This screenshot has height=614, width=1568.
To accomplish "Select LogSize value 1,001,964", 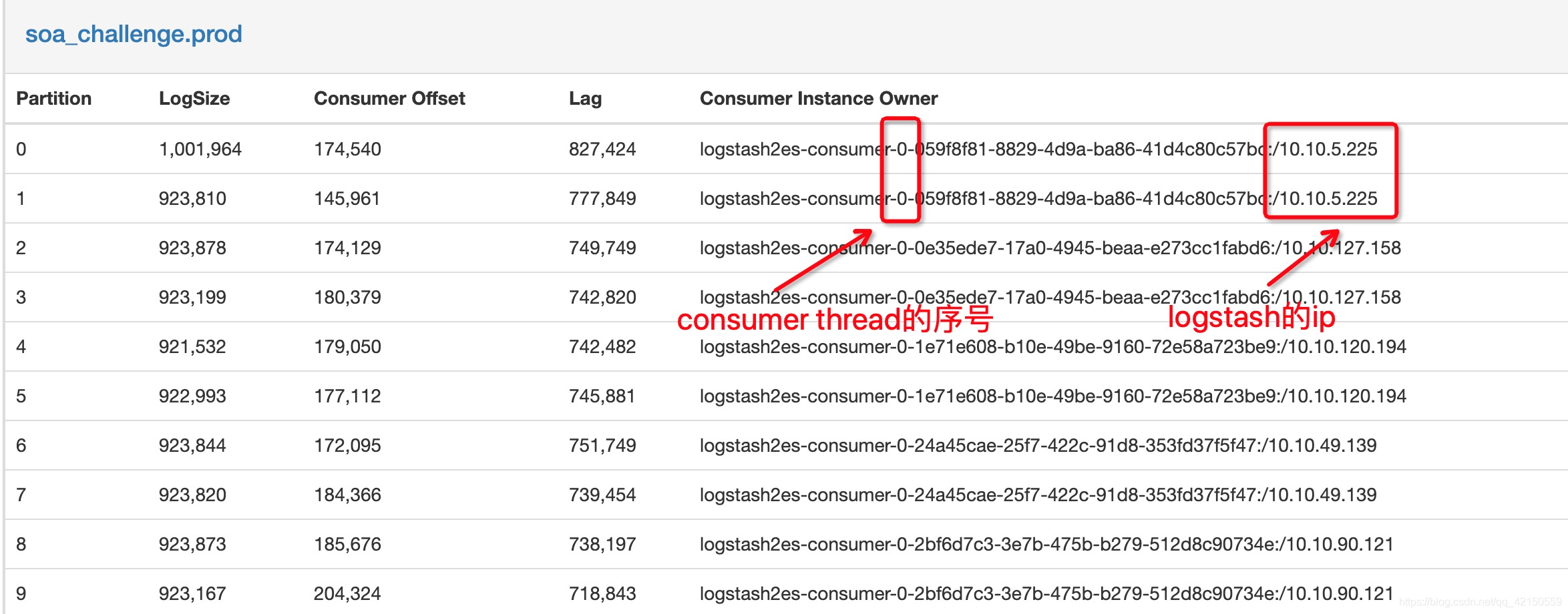I will 200,149.
